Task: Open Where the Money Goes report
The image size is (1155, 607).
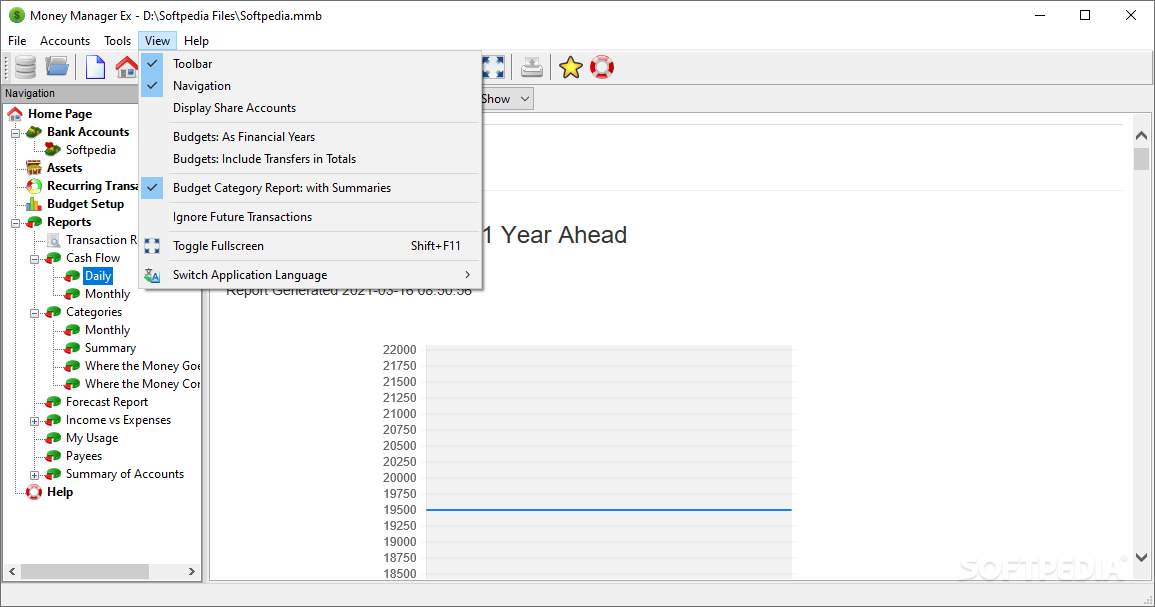Action: tap(142, 366)
